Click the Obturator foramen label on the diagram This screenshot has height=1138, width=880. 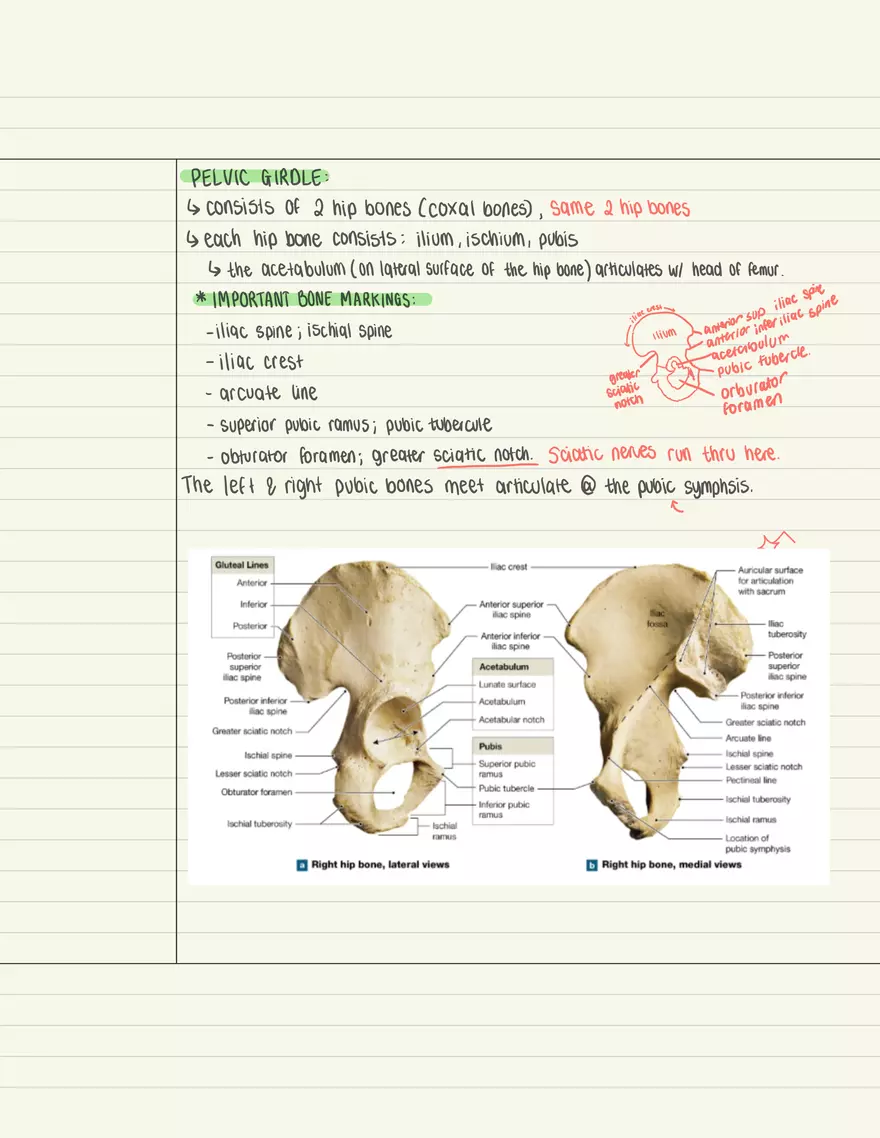[x=257, y=791]
